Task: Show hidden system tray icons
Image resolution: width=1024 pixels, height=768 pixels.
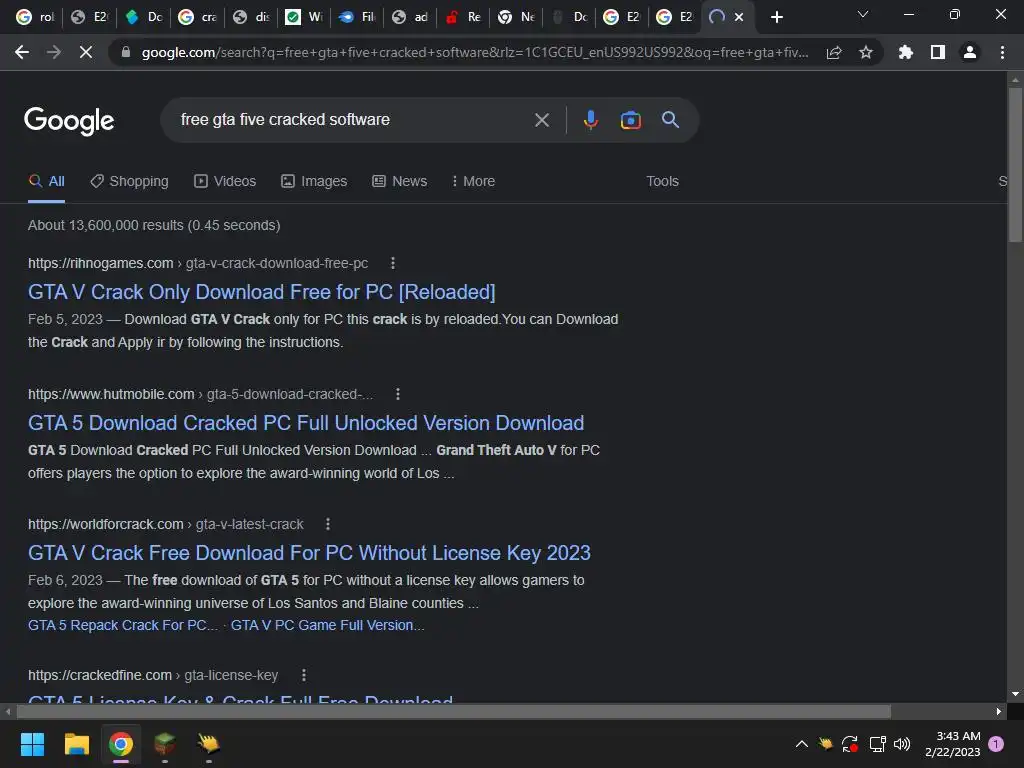Action: [801, 744]
